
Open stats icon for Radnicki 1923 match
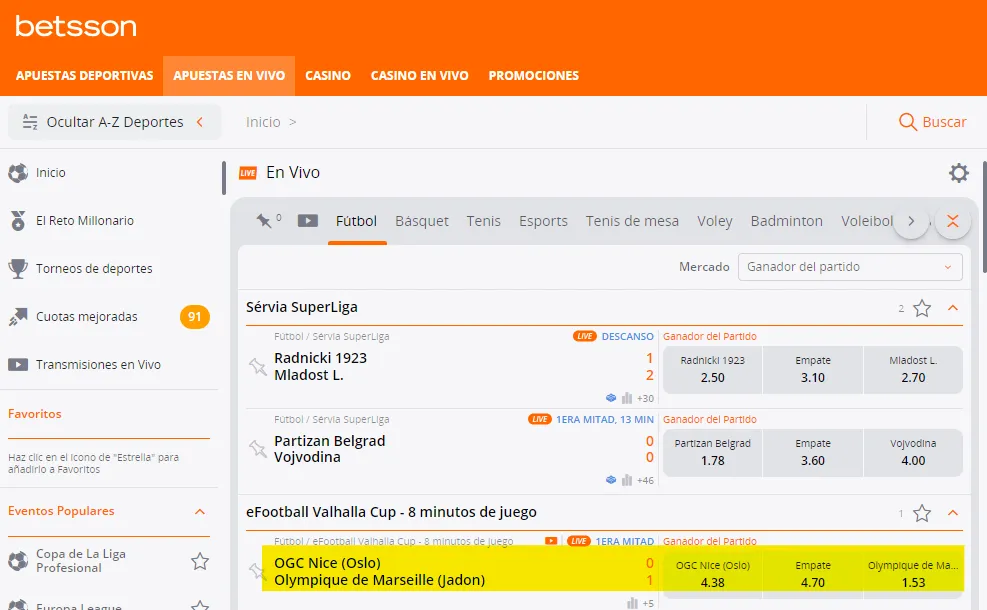[627, 398]
